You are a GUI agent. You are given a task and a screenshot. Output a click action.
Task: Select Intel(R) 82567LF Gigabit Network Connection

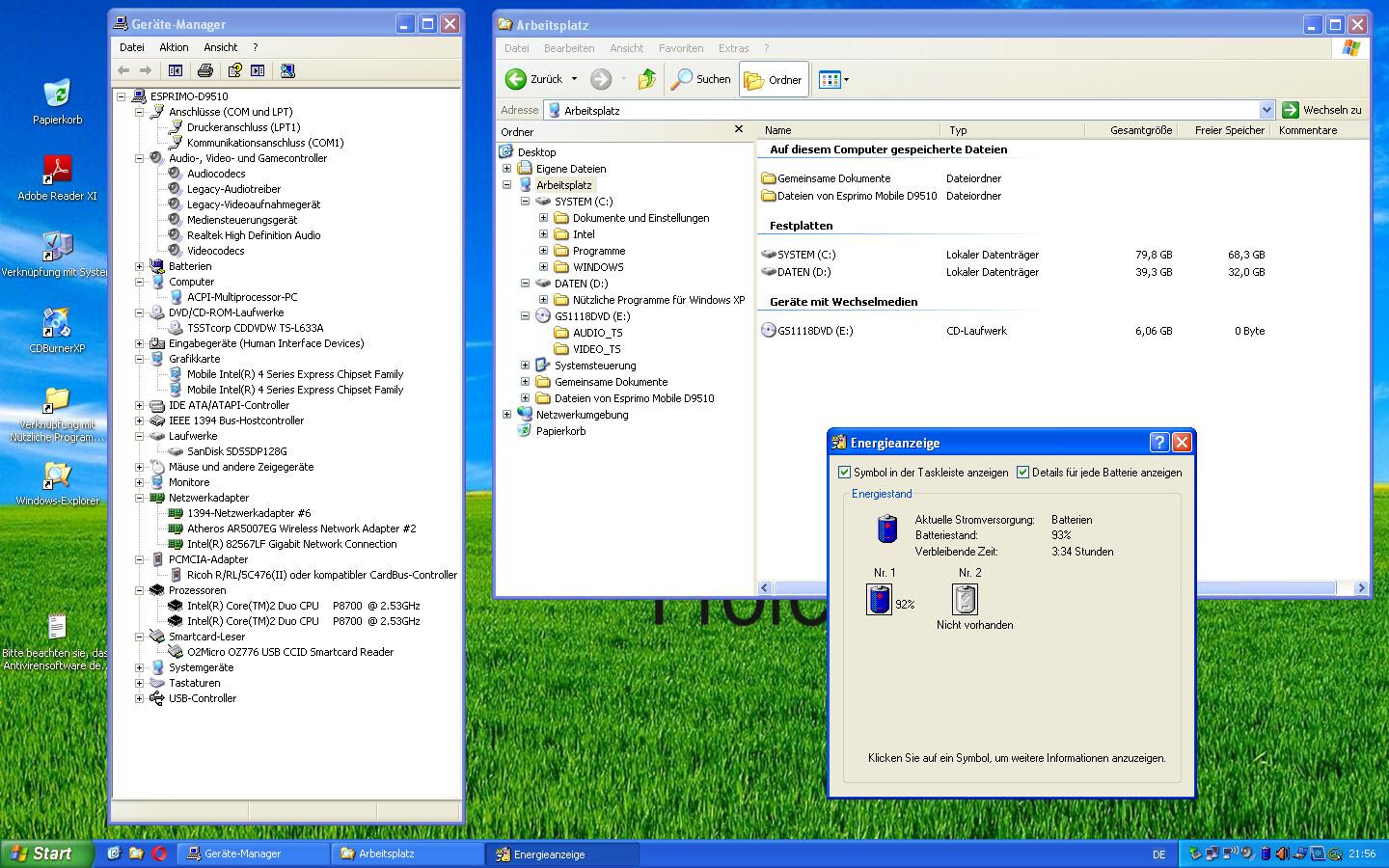(x=291, y=544)
